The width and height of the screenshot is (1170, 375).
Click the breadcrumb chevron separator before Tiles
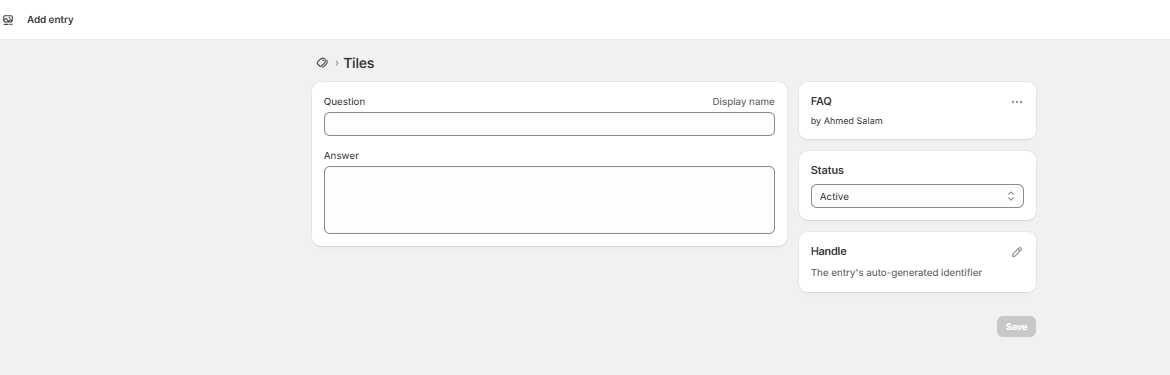click(337, 63)
